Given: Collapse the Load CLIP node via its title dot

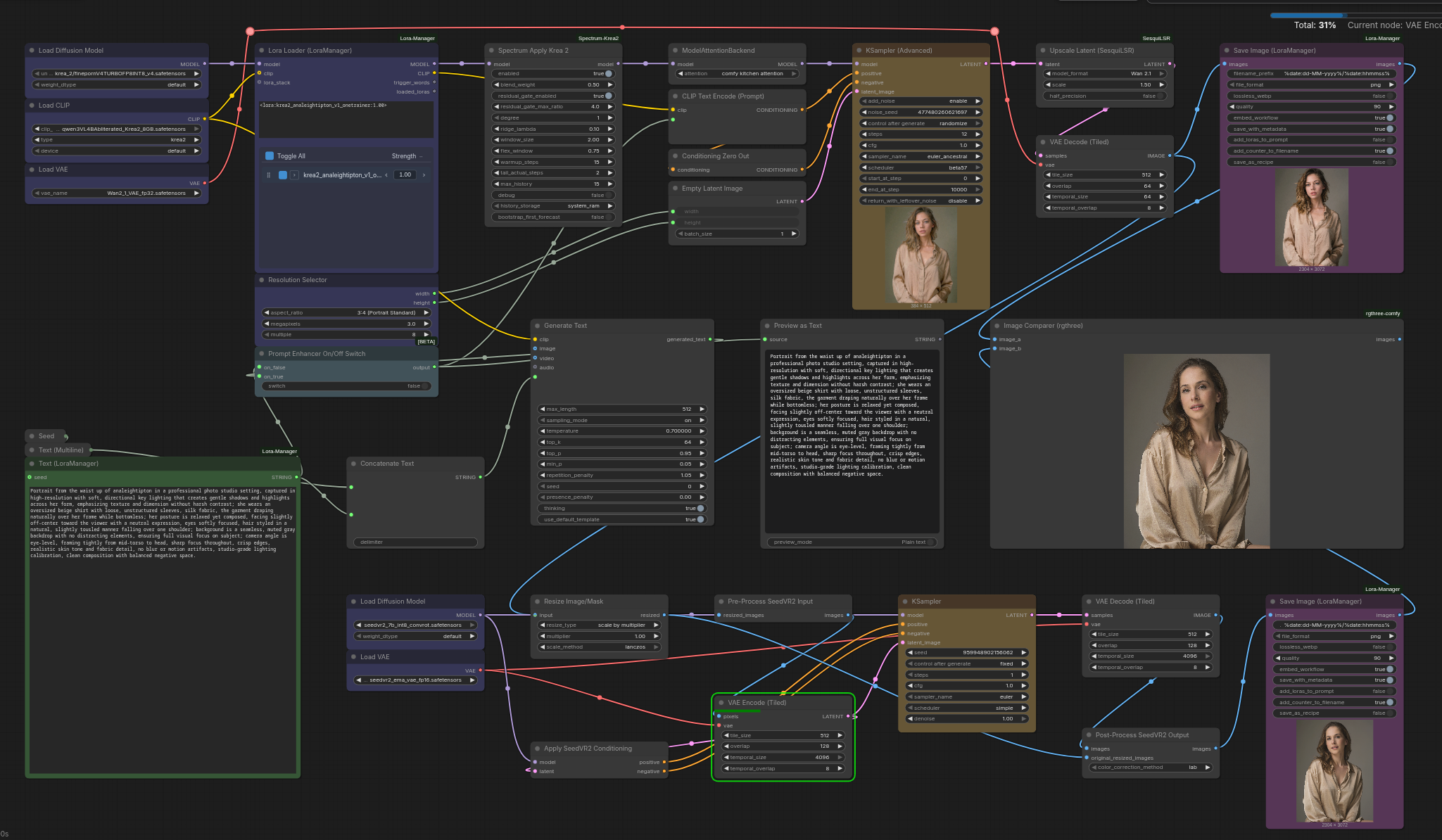Looking at the screenshot, I should [x=32, y=106].
